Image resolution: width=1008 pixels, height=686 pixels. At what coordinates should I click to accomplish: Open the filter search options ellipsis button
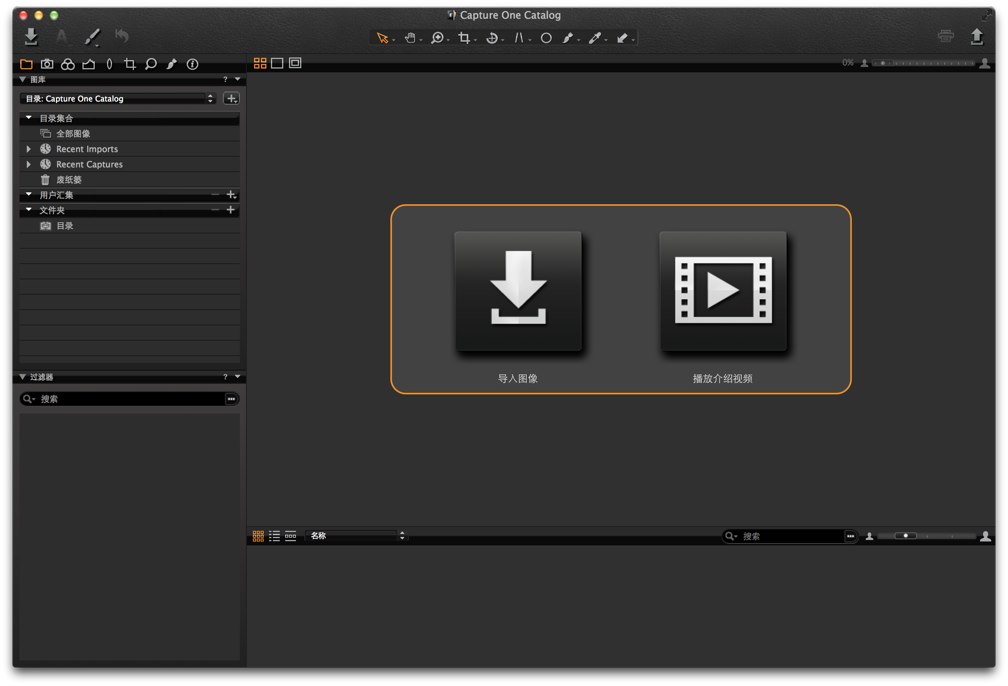click(x=231, y=399)
